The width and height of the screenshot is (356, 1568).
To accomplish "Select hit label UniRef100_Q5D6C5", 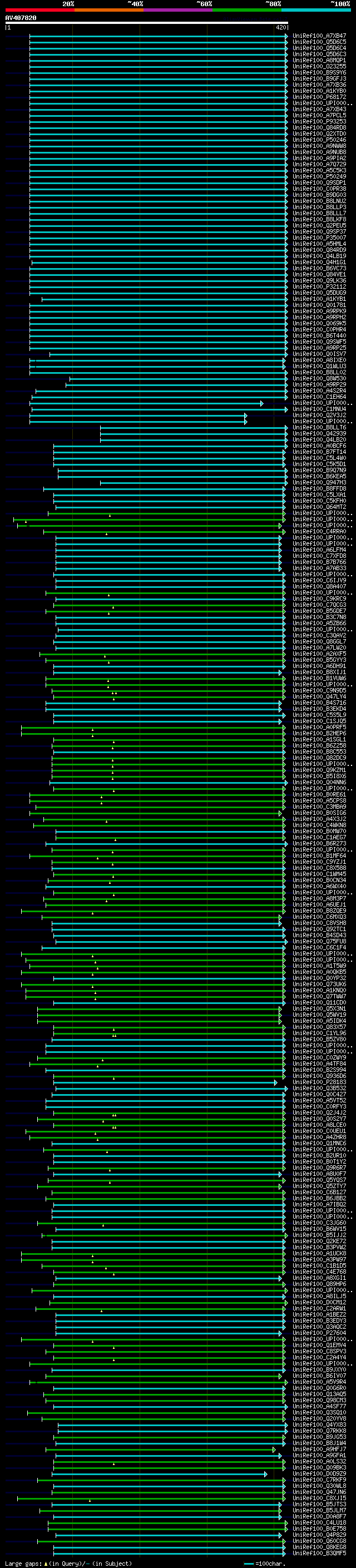I will coord(319,42).
